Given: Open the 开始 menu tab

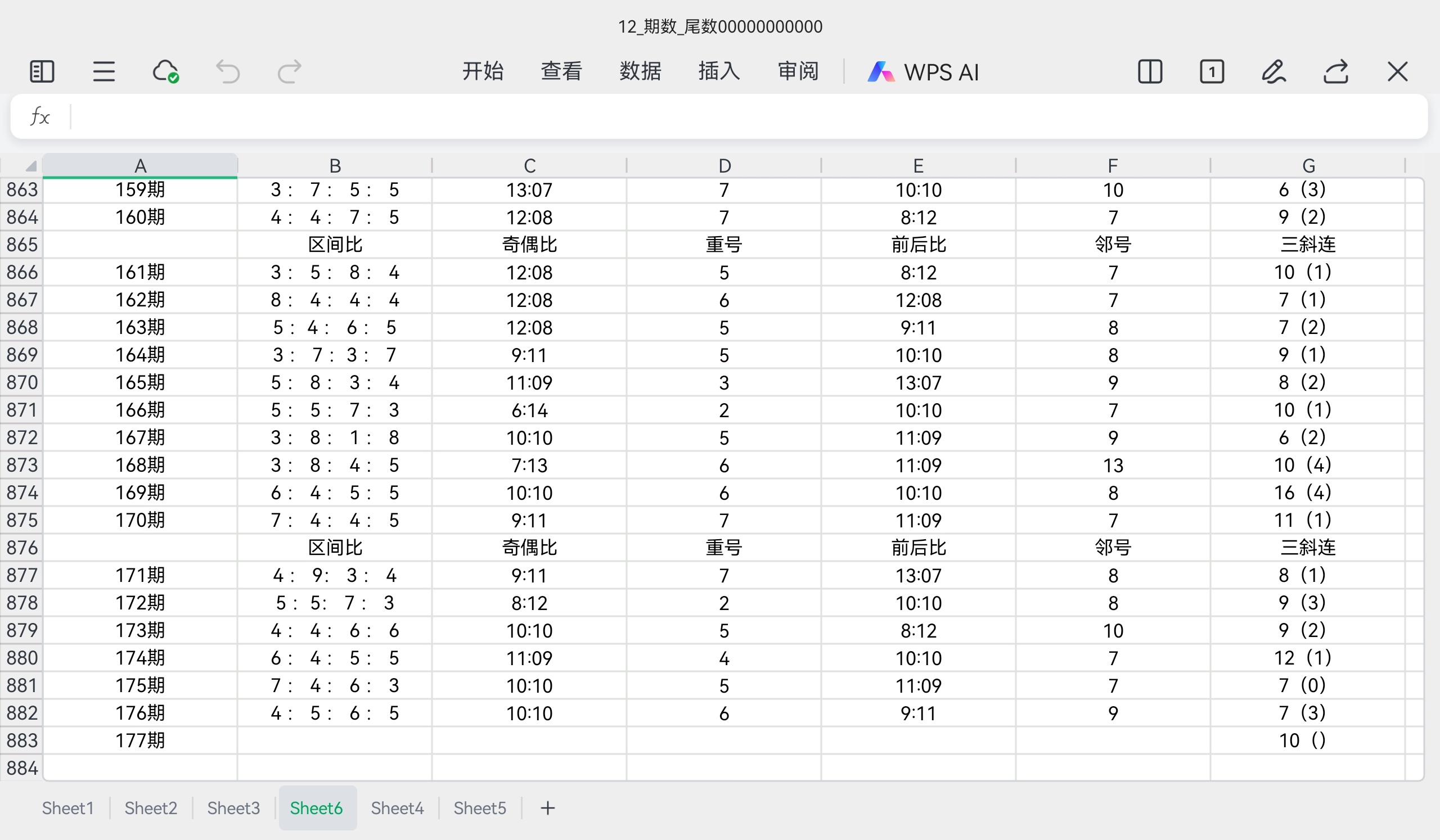Looking at the screenshot, I should tap(483, 71).
